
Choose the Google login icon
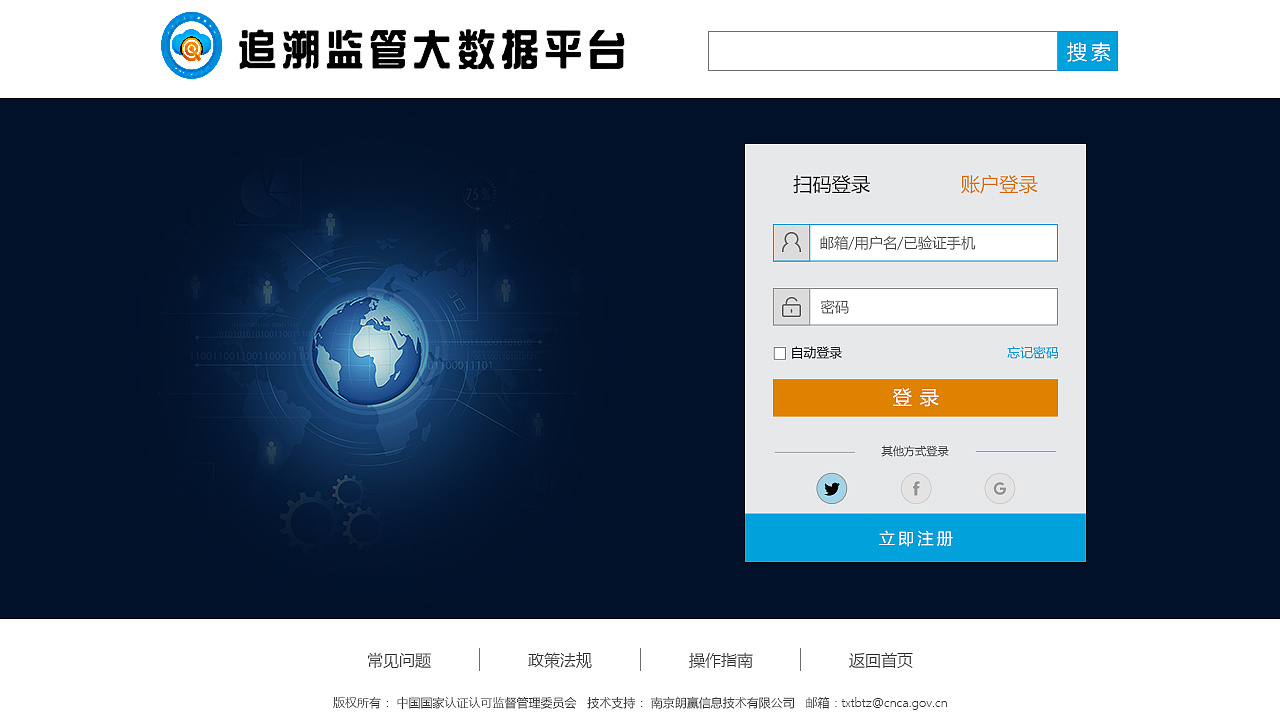click(x=999, y=488)
